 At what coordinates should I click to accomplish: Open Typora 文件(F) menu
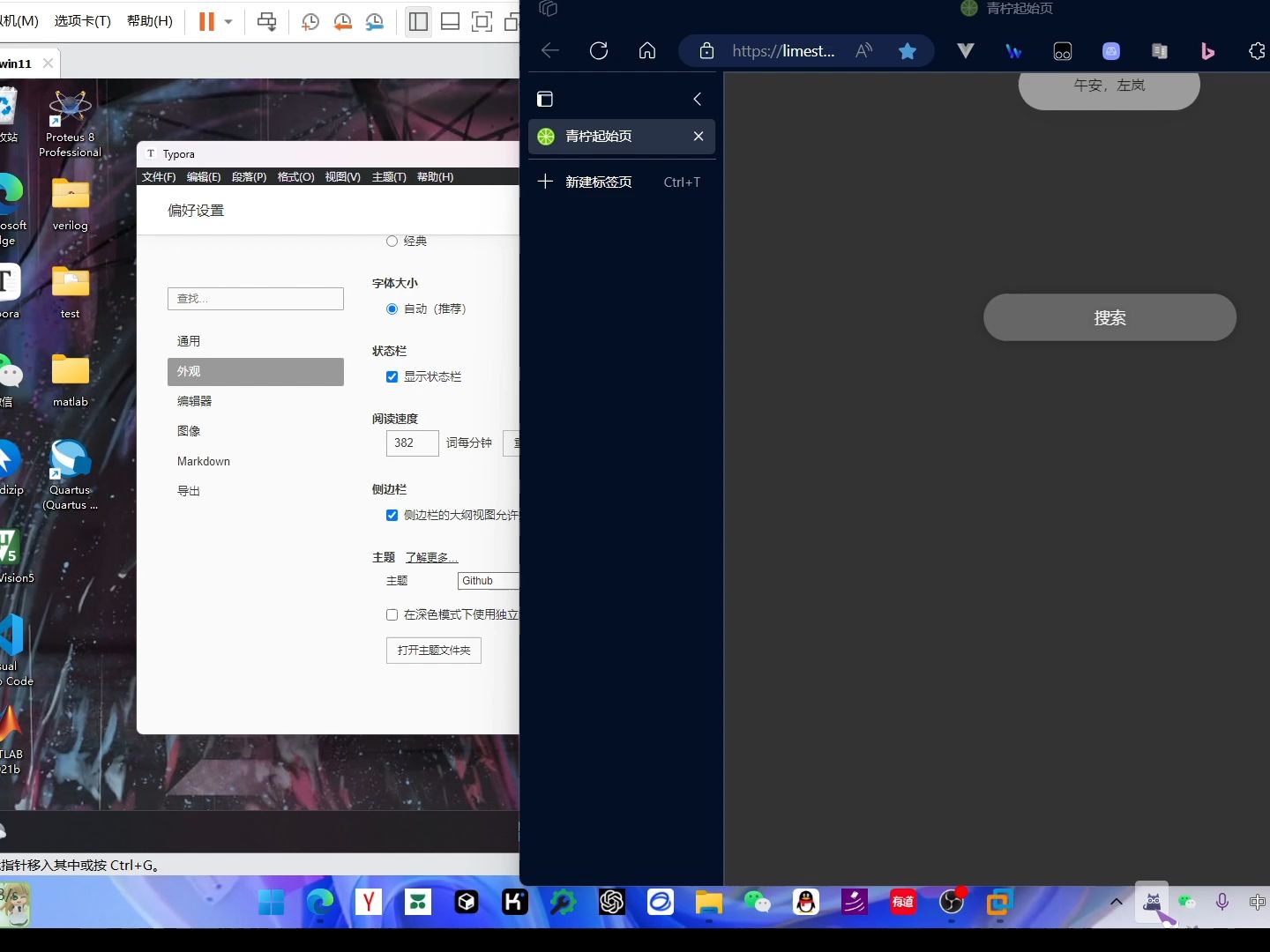[159, 176]
